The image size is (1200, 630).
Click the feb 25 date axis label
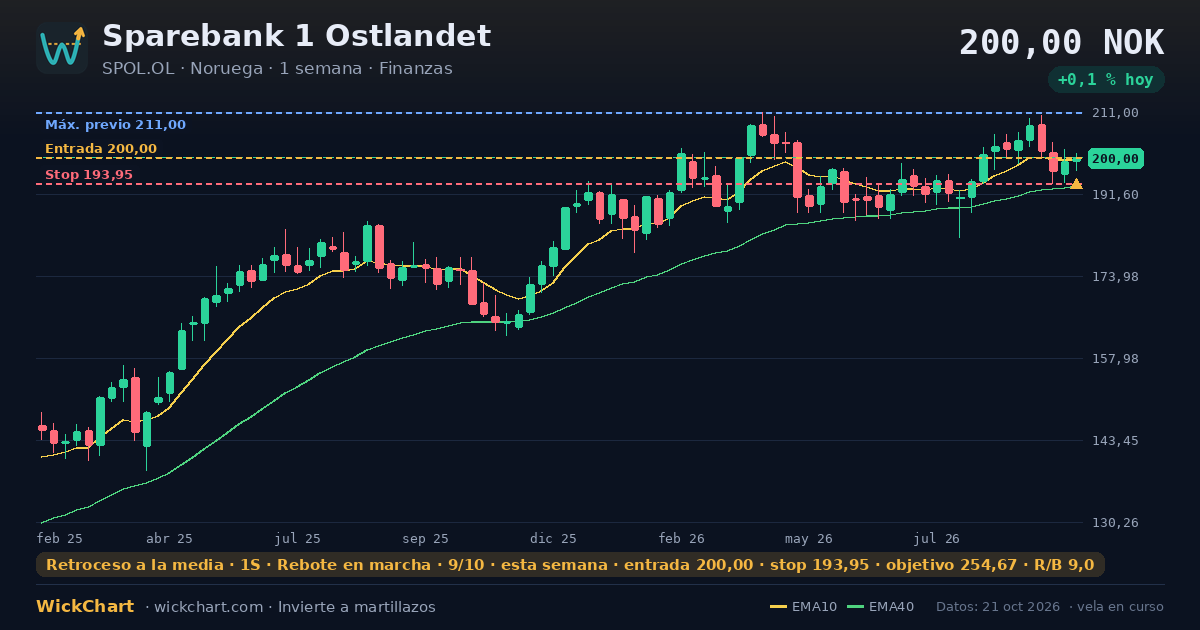pos(60,538)
